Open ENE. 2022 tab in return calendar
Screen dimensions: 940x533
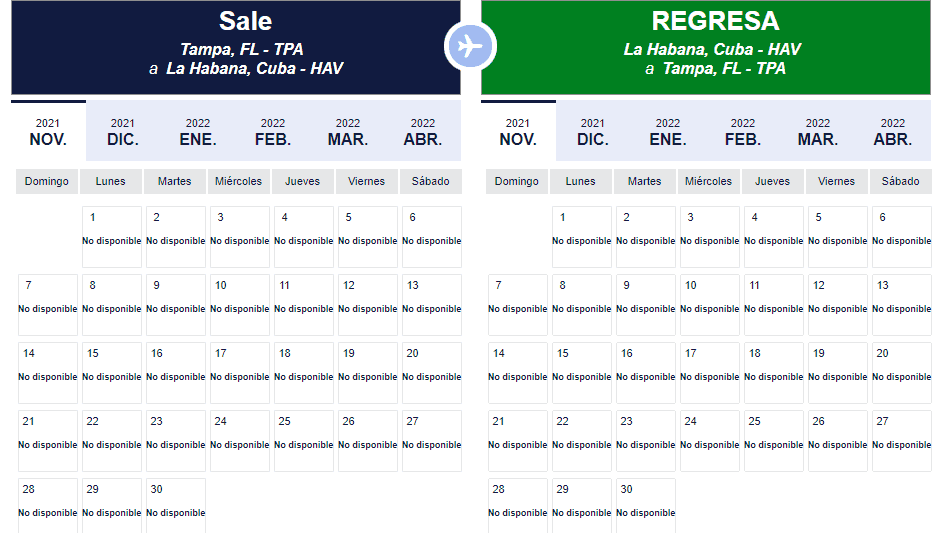coord(668,131)
